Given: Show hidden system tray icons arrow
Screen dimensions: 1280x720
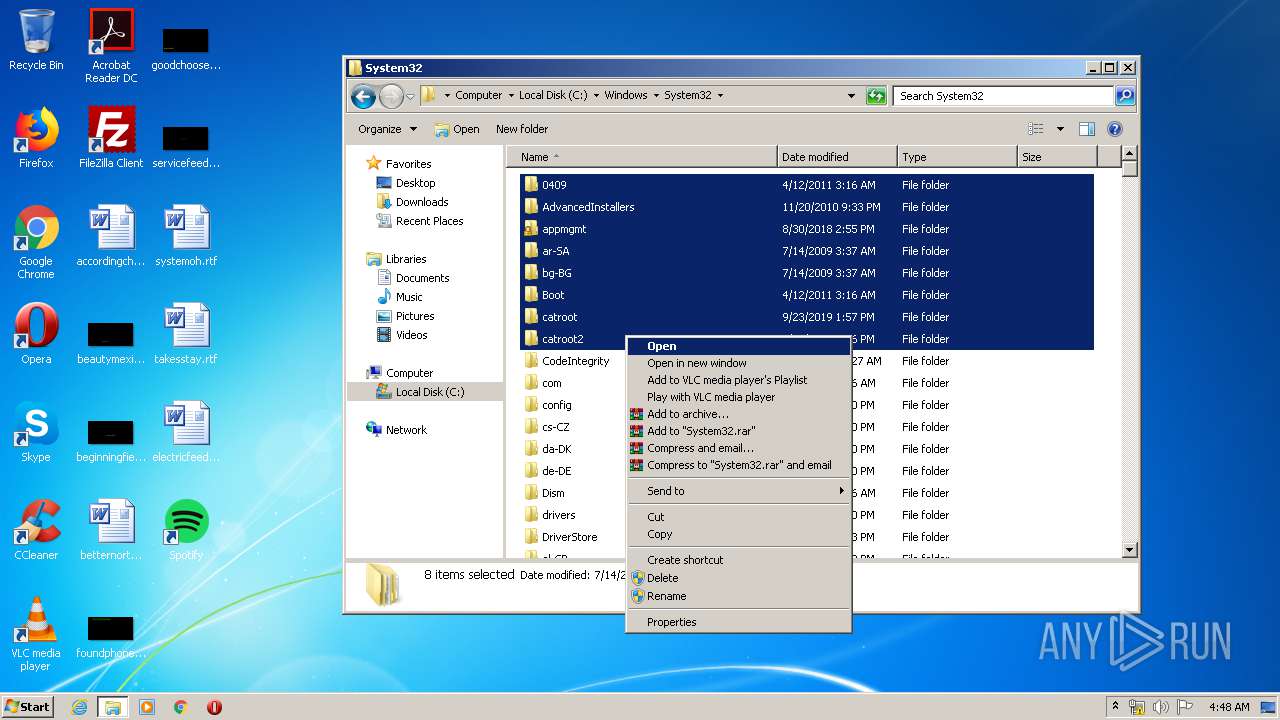Looking at the screenshot, I should point(1115,706).
